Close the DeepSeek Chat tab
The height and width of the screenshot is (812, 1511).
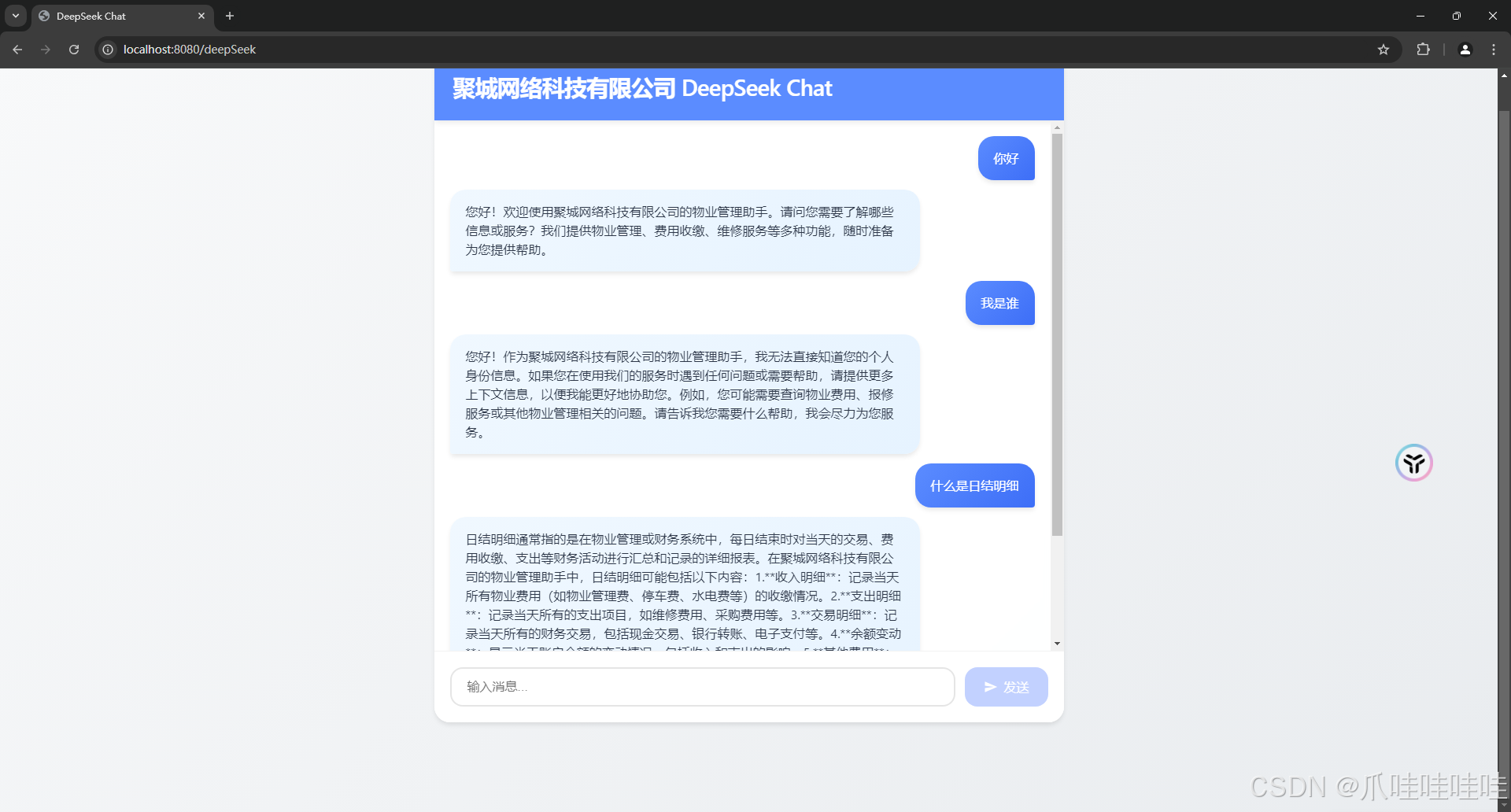[x=201, y=16]
